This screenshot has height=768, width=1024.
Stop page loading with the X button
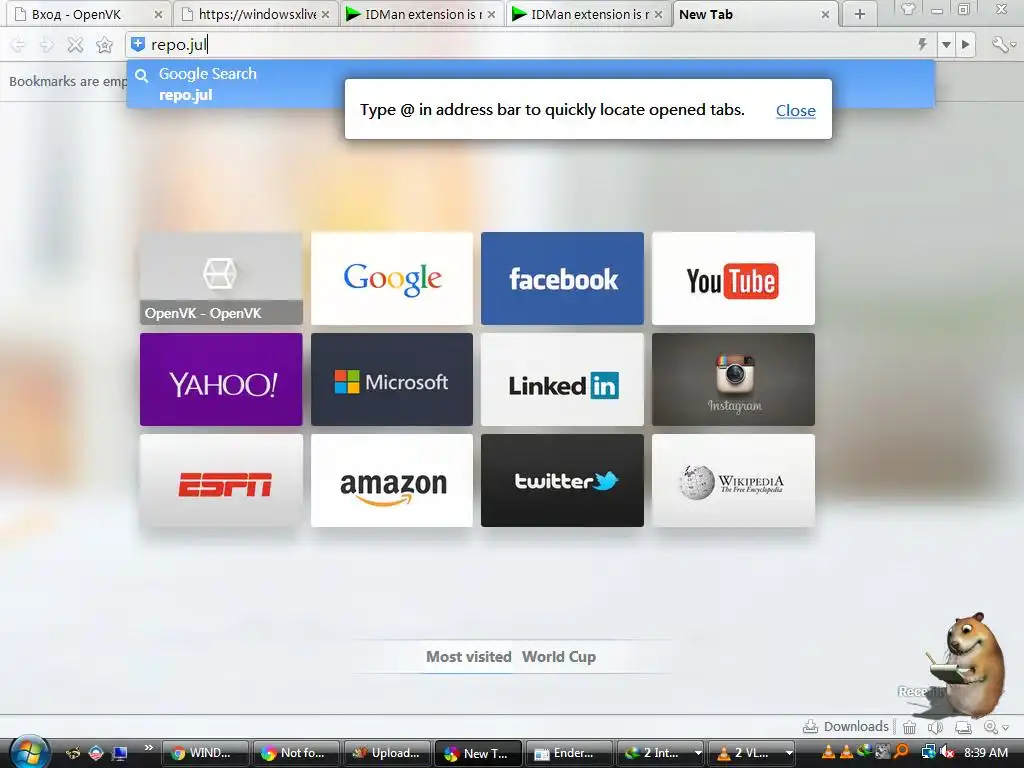point(75,44)
